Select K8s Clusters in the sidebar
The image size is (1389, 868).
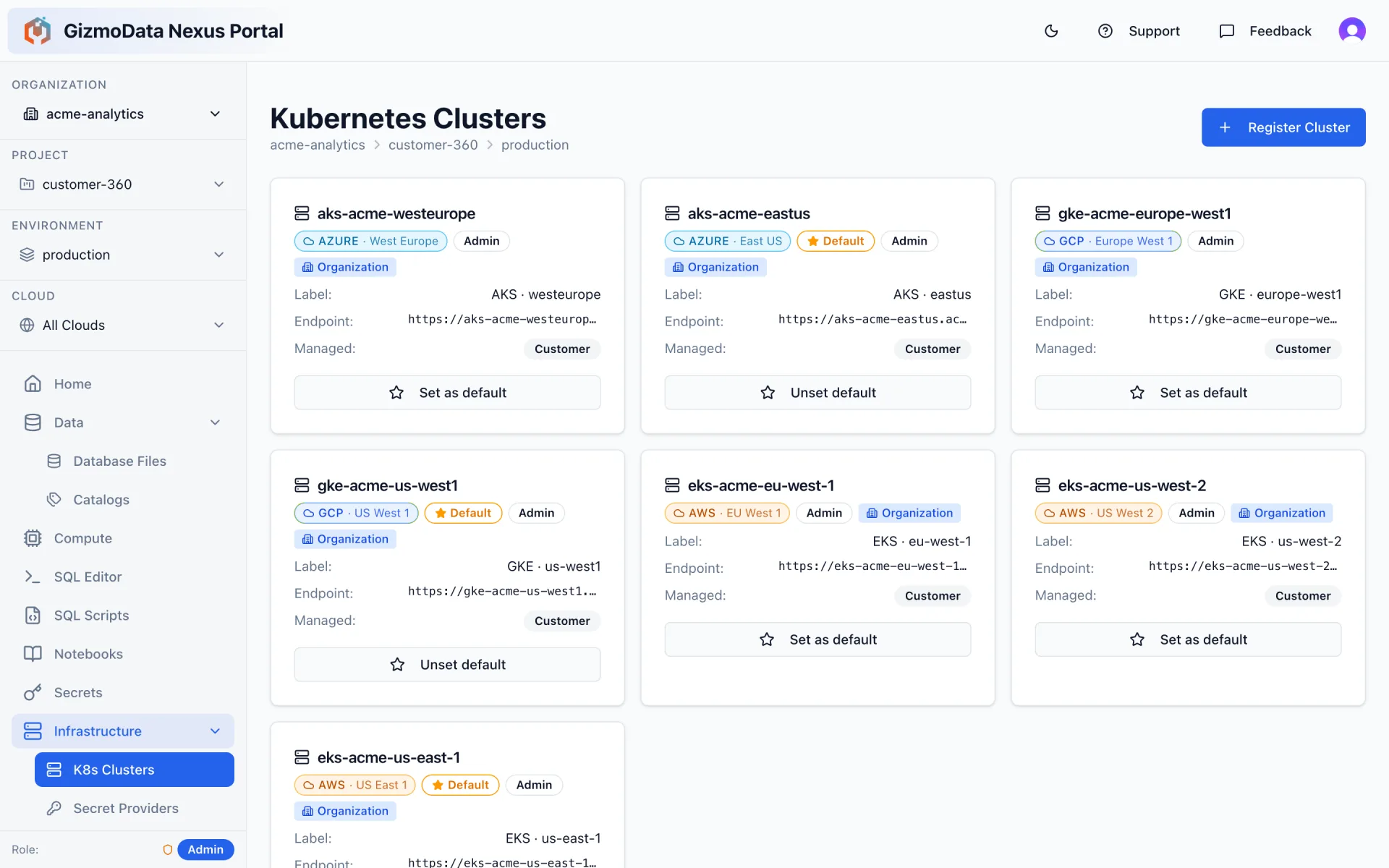click(x=135, y=770)
